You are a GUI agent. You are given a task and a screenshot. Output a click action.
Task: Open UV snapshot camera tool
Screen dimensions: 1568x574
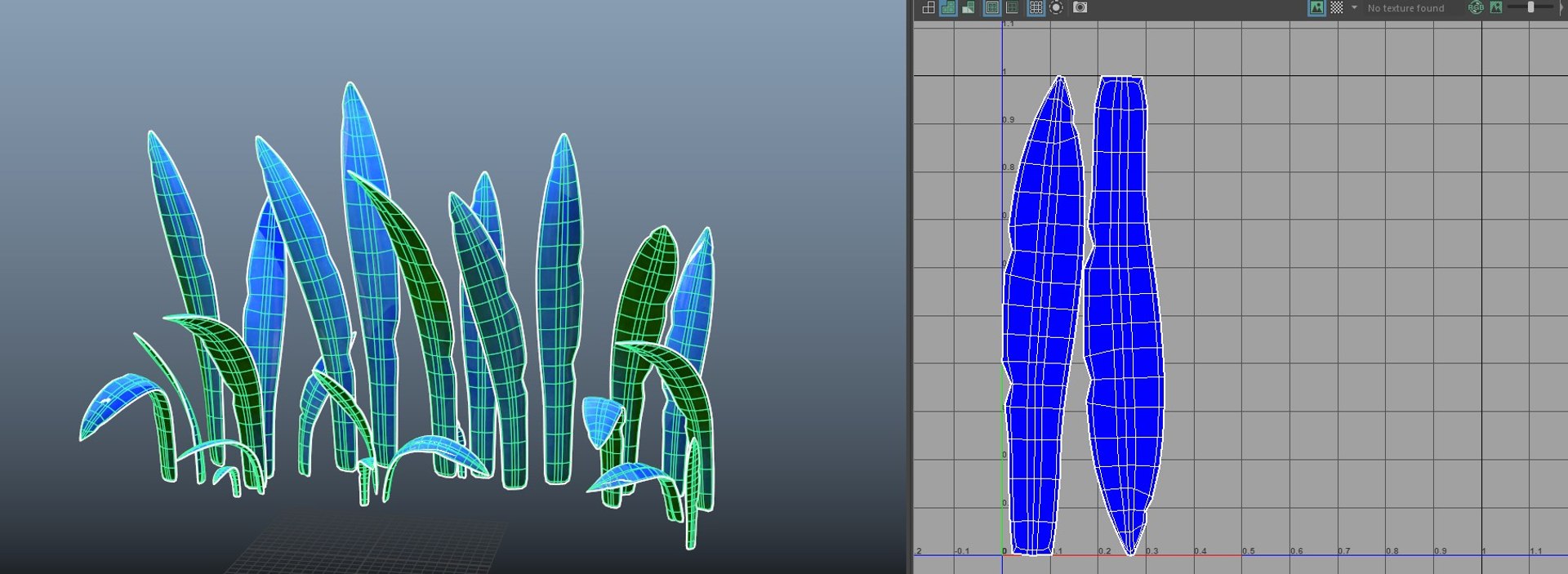(x=1080, y=7)
